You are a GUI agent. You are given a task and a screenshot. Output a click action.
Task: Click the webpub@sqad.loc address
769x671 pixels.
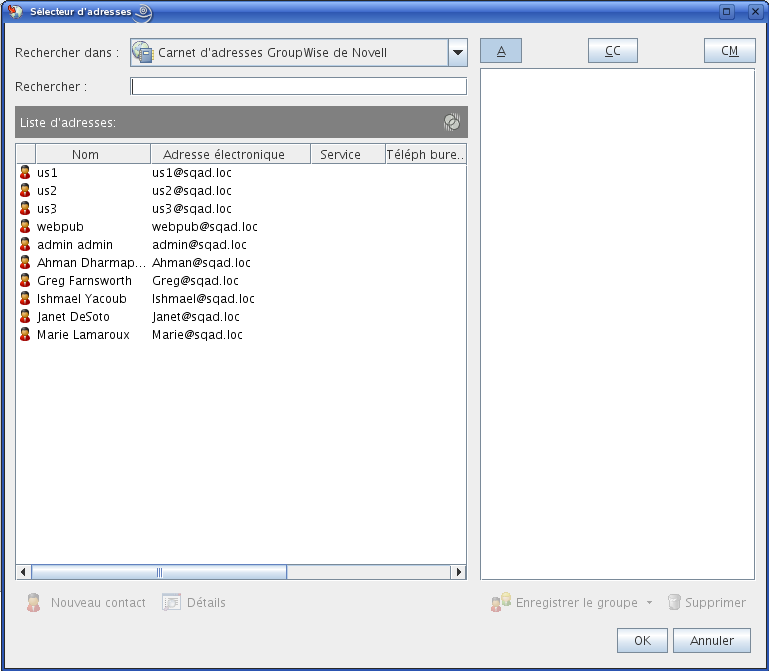point(205,227)
